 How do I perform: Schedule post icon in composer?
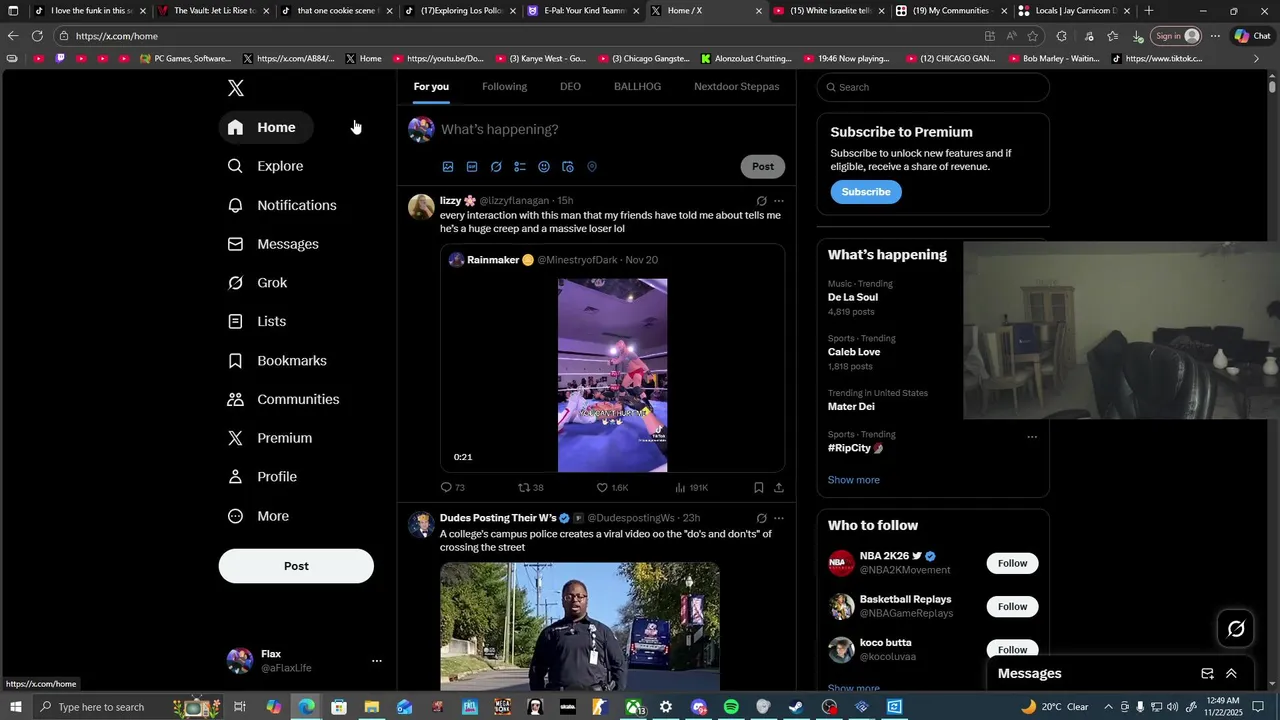[x=568, y=167]
